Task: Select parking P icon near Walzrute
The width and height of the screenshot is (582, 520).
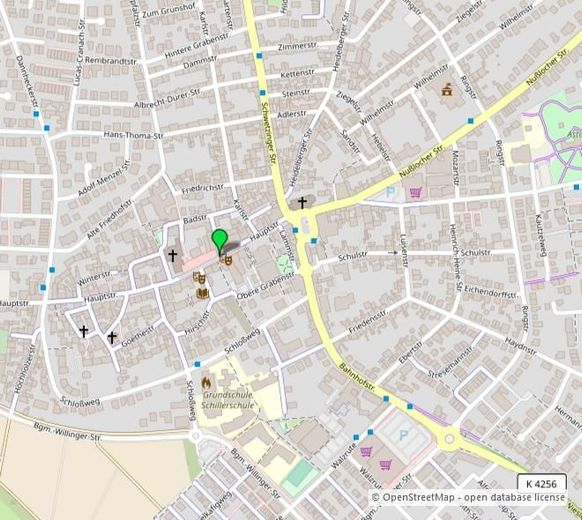Action: coord(403,435)
